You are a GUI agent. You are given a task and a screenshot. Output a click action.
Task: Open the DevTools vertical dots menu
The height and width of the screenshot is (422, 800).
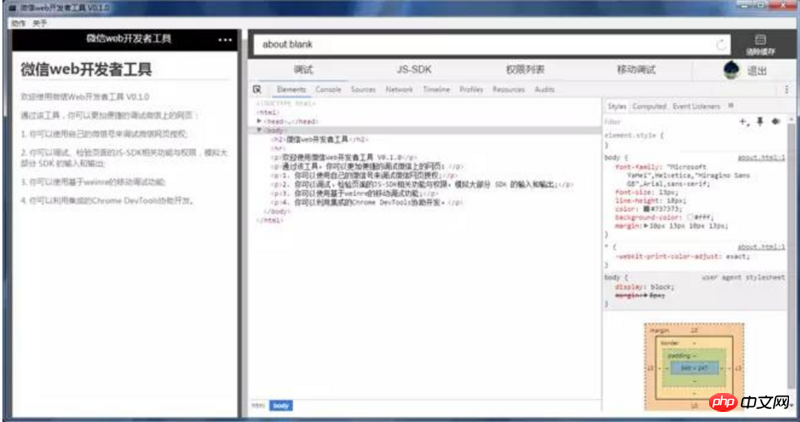click(786, 90)
